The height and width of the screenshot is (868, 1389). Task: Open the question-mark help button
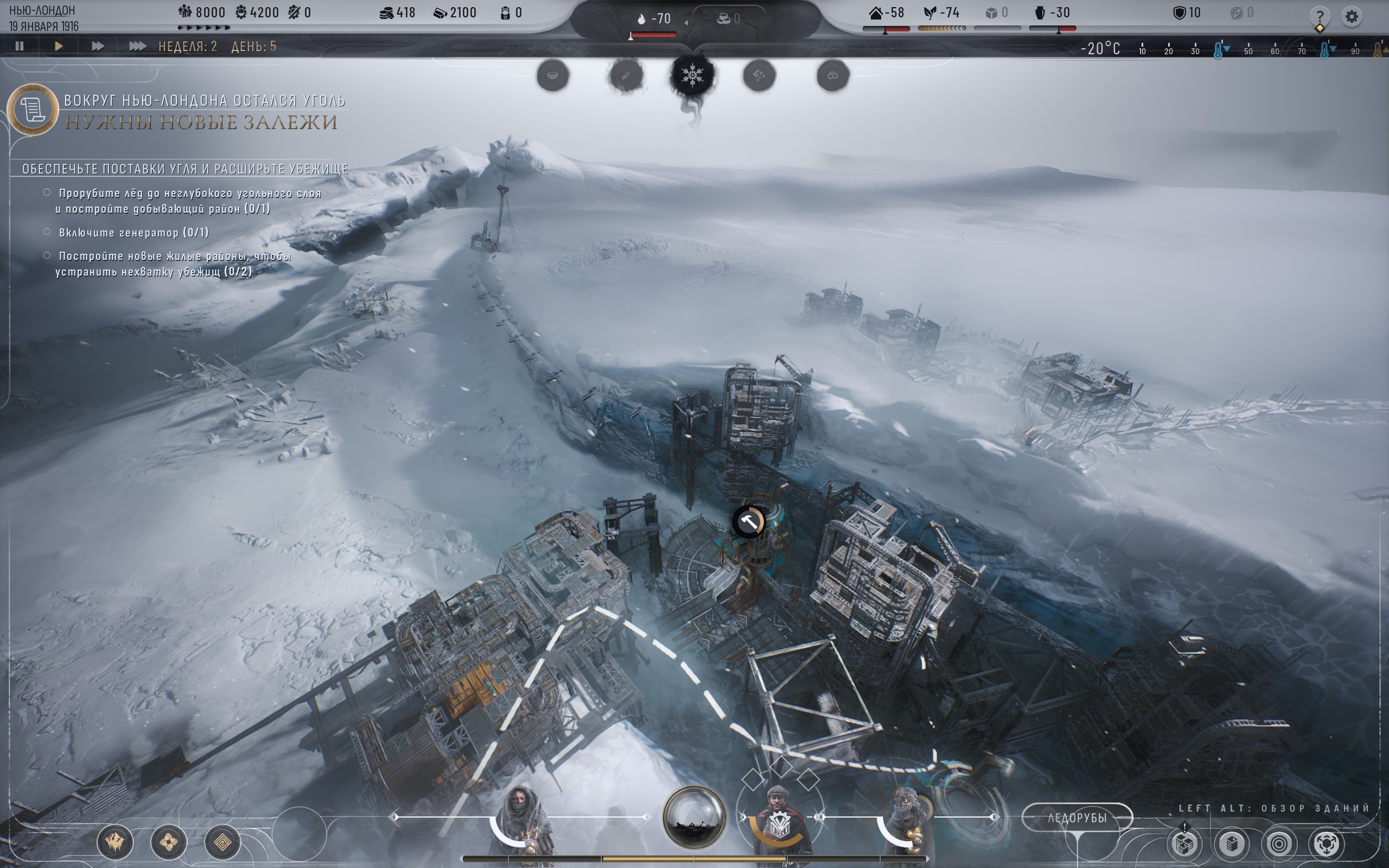tap(1320, 16)
